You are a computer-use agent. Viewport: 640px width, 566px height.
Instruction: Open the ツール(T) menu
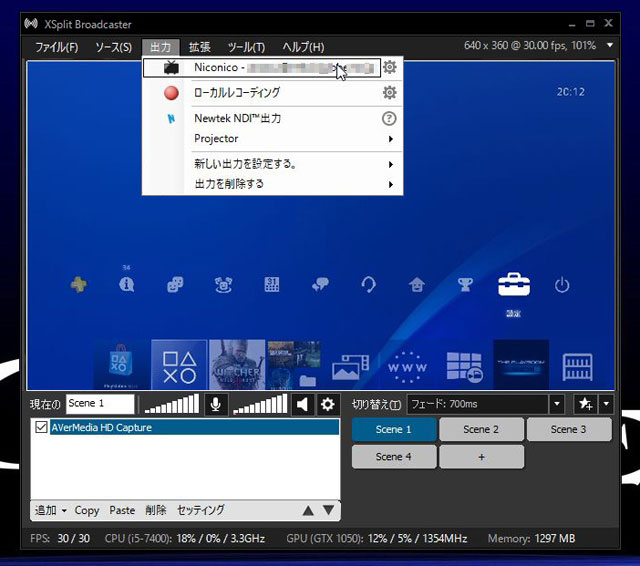(x=246, y=47)
